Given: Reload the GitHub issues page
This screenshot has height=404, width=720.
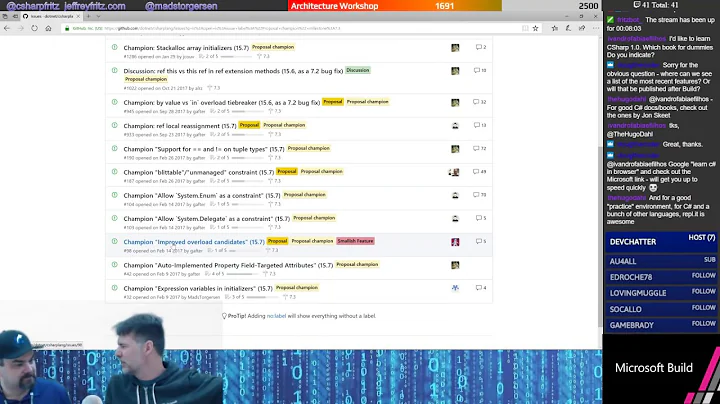Looking at the screenshot, I should point(34,28).
